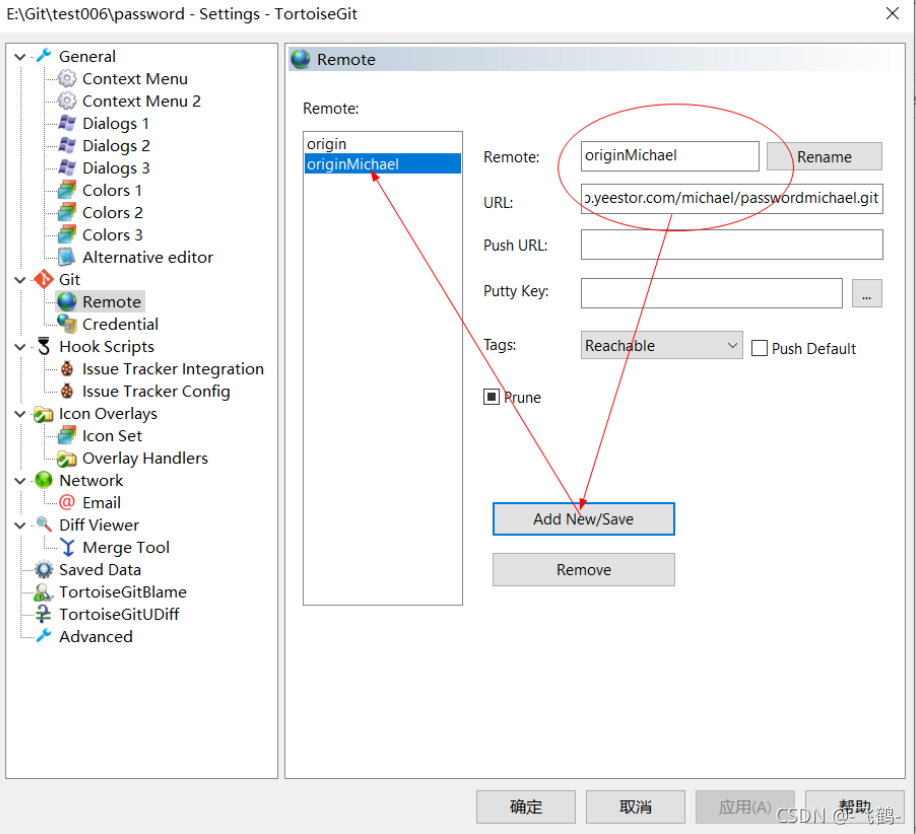The width and height of the screenshot is (916, 834).
Task: Open the Tags Reachable dropdown
Action: tap(661, 345)
